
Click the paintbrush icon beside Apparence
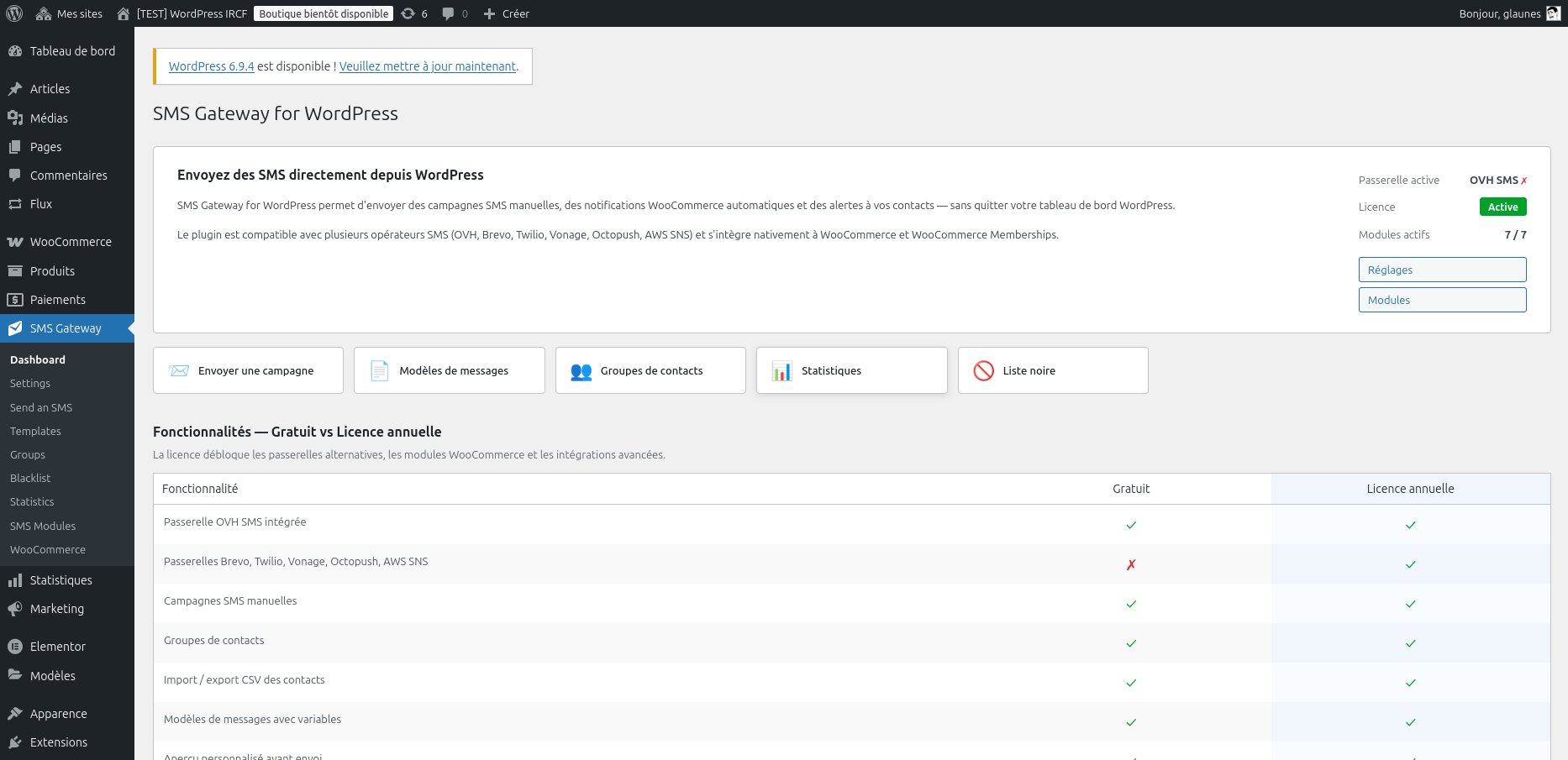(x=15, y=714)
